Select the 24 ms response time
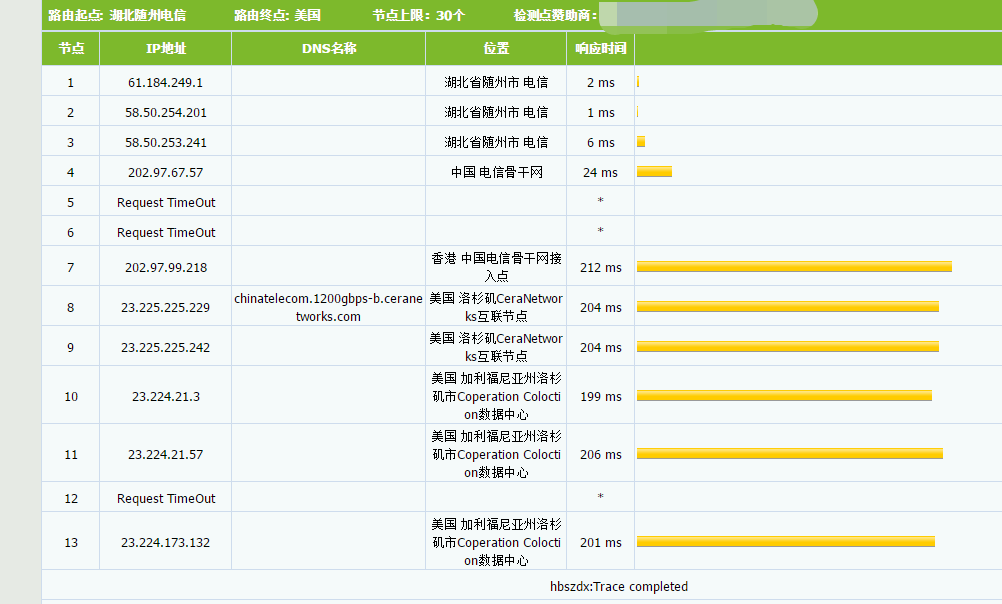1002x604 pixels. (x=601, y=173)
